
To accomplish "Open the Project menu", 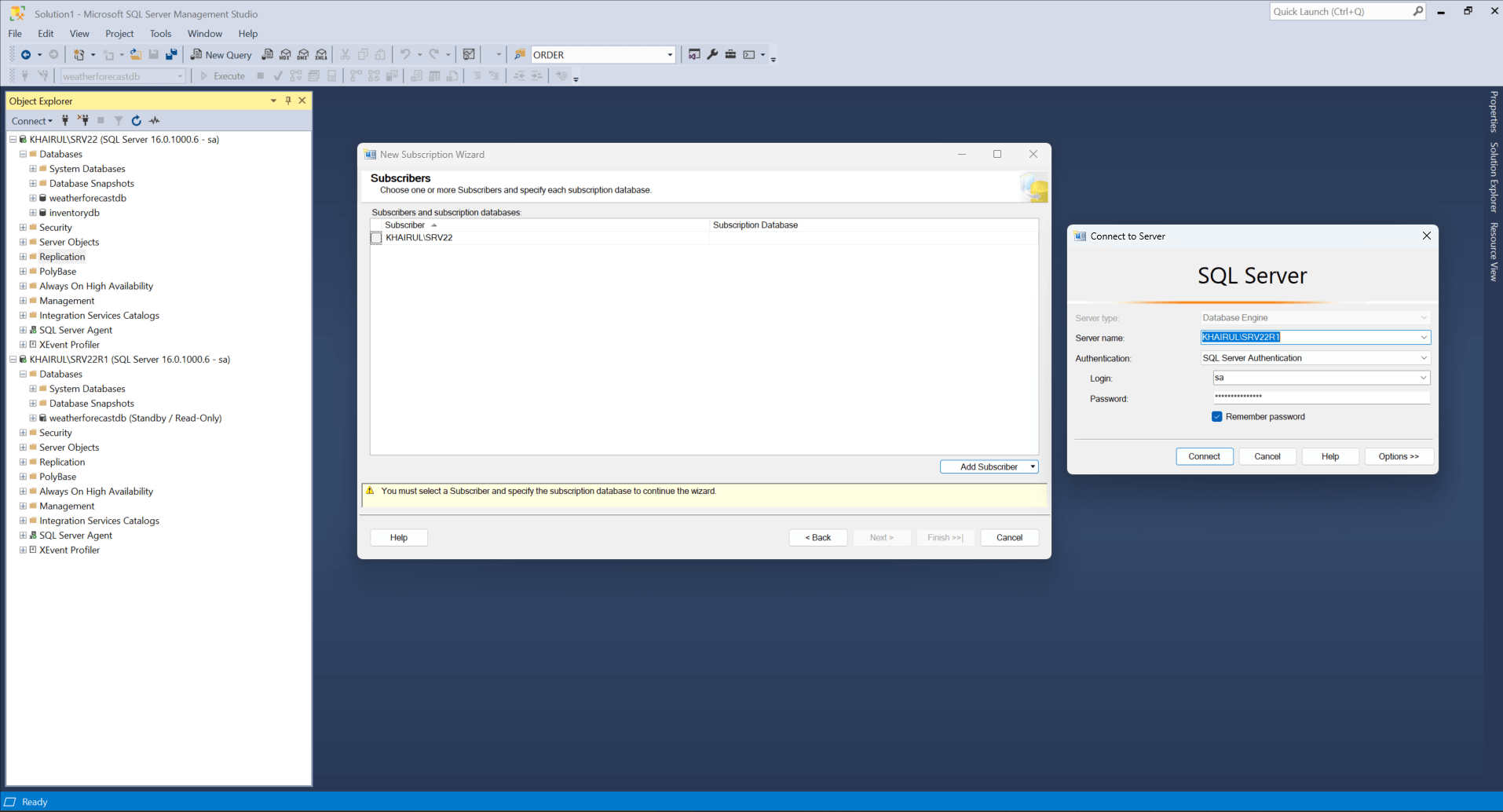I will point(119,34).
